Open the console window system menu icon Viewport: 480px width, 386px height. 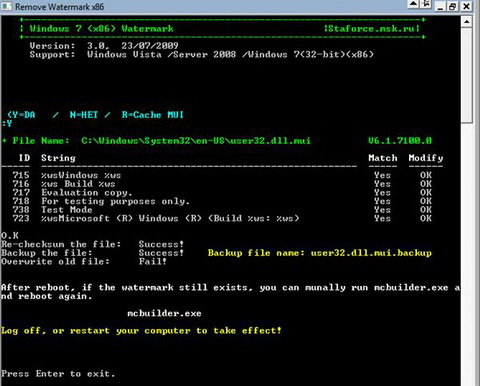6,6
